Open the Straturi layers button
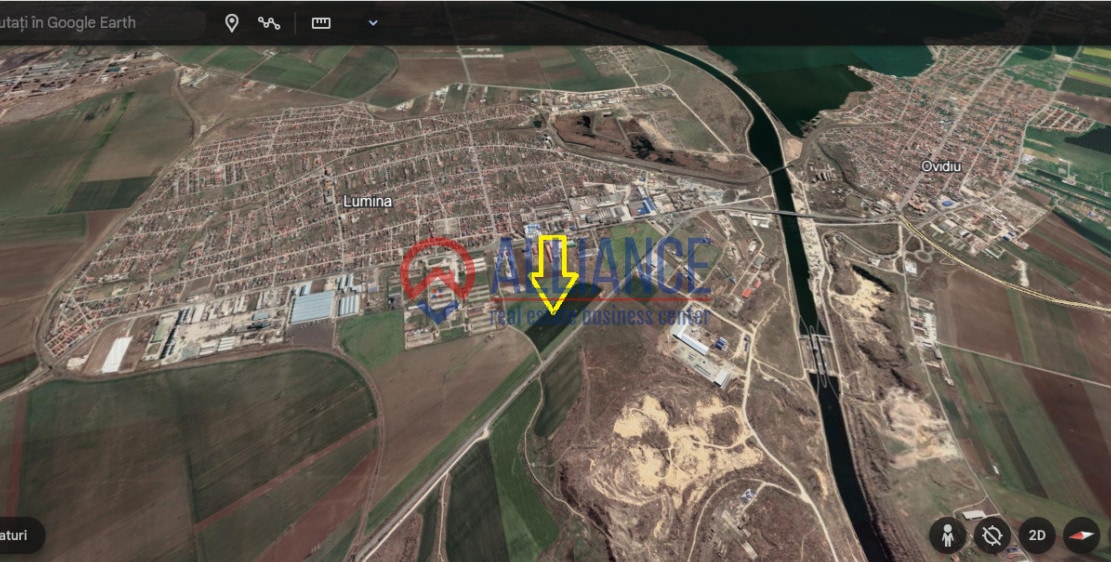 20,535
